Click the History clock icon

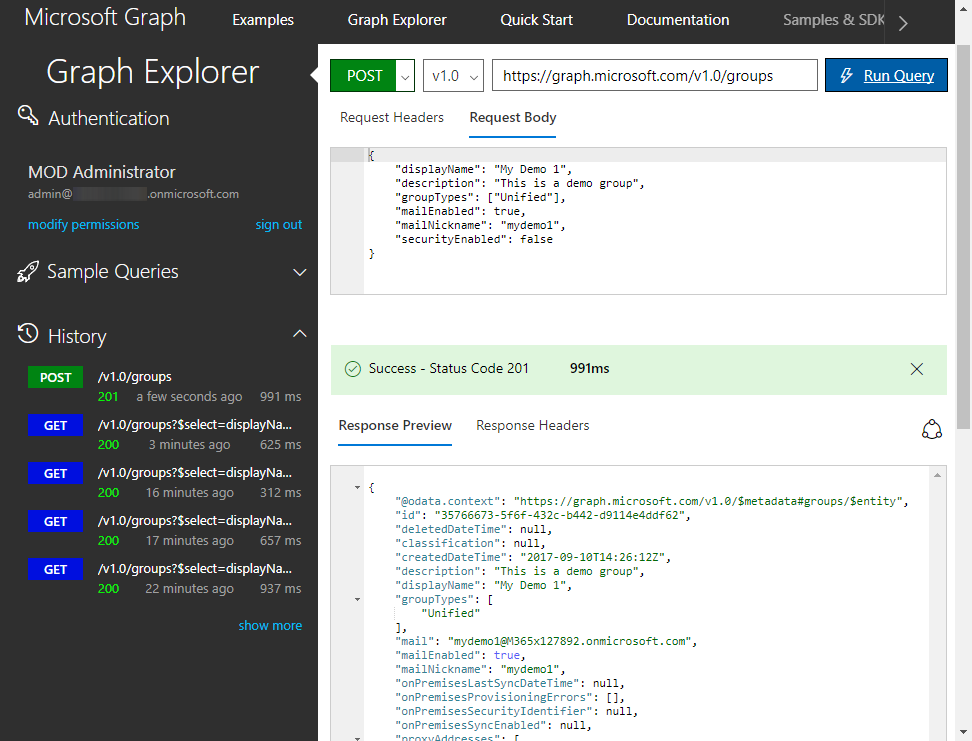(28, 335)
